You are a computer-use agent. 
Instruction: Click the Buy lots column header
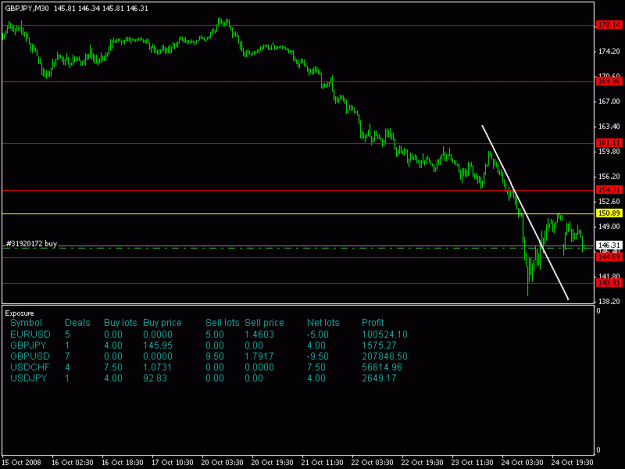pyautogui.click(x=120, y=323)
